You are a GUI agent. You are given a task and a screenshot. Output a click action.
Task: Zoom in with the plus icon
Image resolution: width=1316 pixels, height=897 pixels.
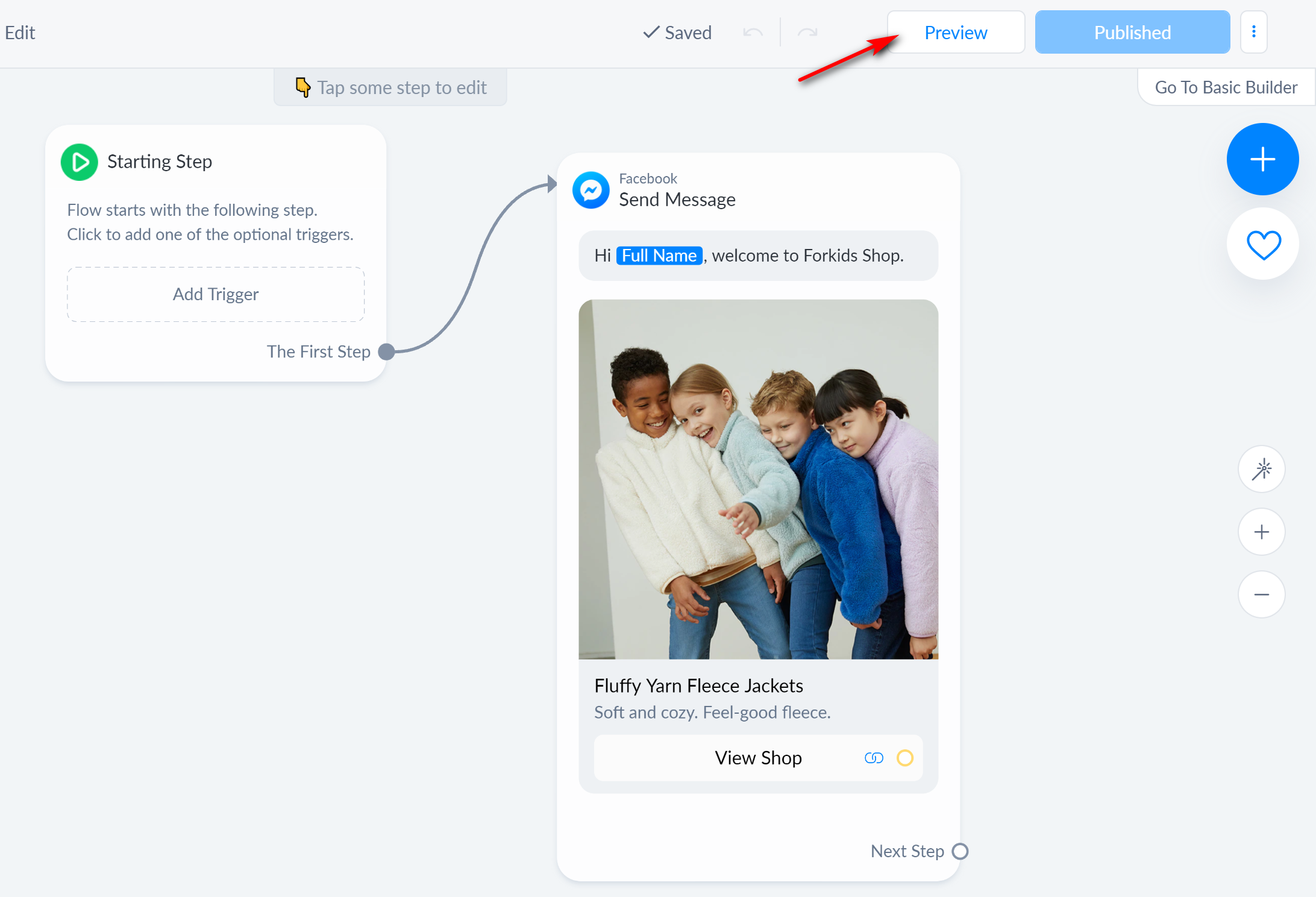(x=1261, y=532)
